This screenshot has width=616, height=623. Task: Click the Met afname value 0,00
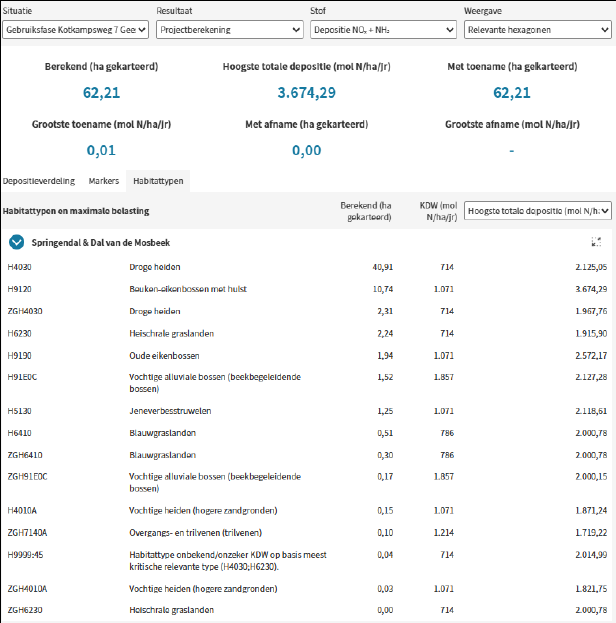306,151
